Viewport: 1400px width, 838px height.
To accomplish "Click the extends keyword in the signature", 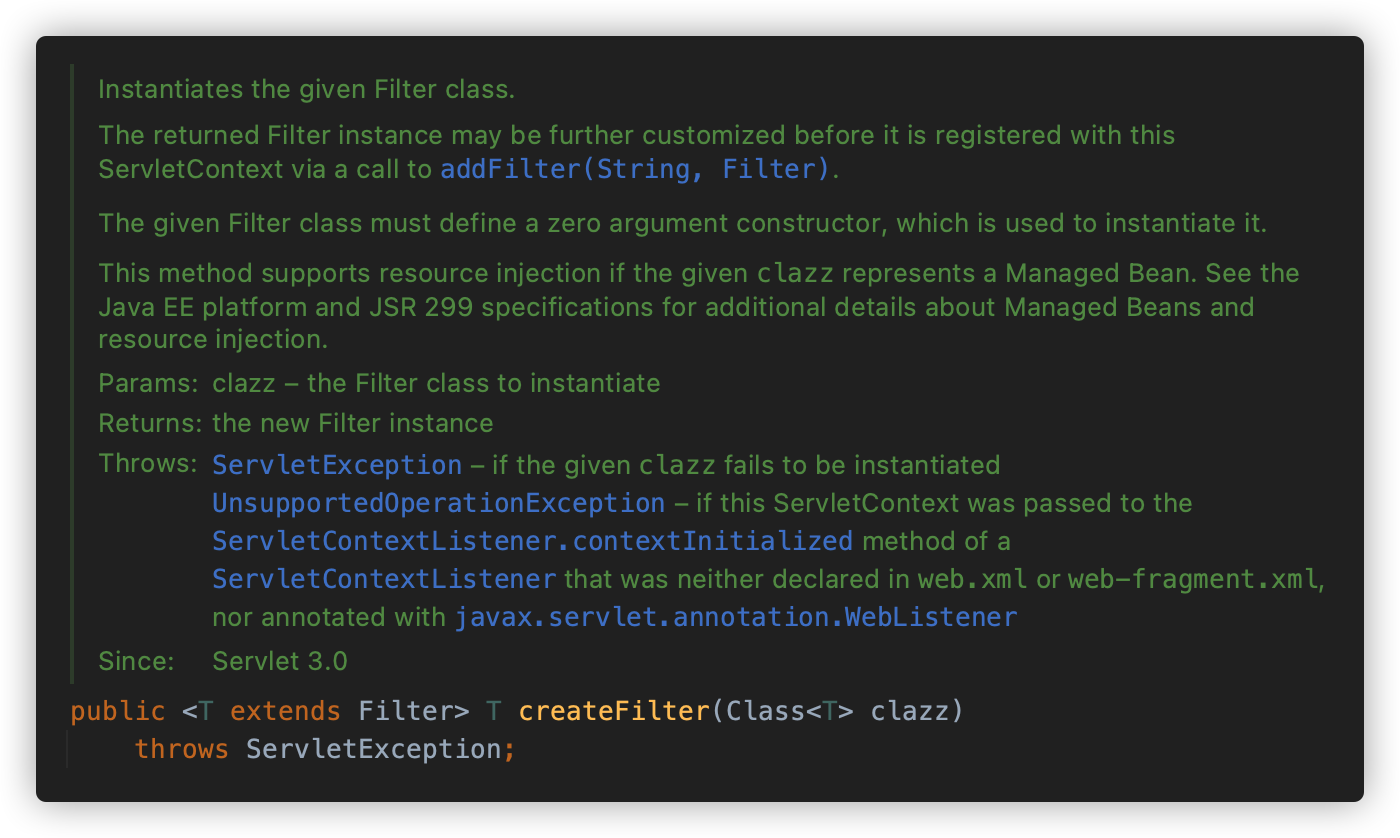I will (x=285, y=711).
